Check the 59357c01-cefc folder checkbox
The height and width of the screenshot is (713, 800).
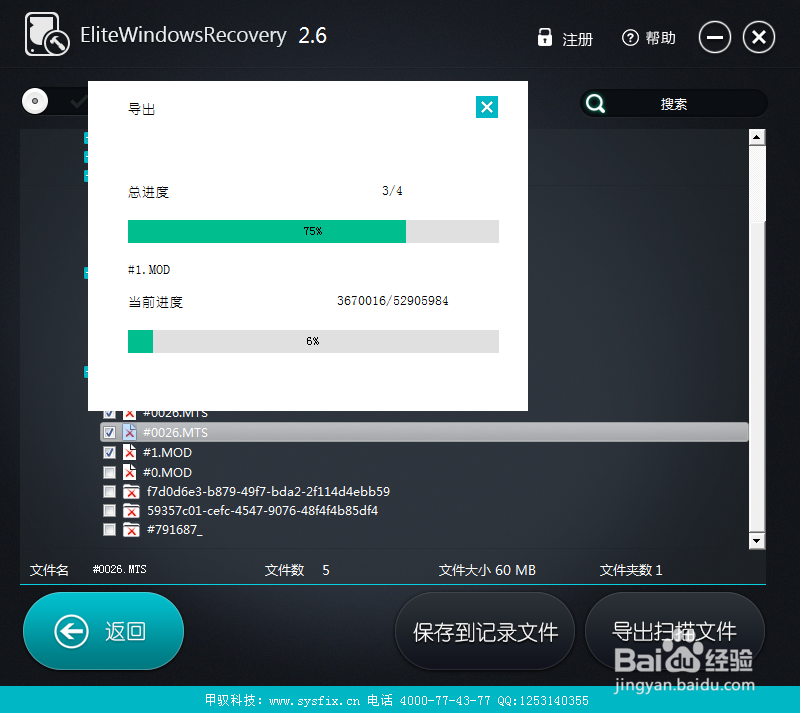pyautogui.click(x=109, y=510)
